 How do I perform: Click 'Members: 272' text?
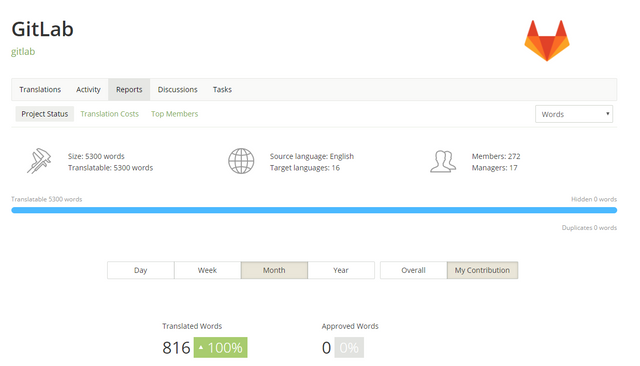tap(496, 156)
